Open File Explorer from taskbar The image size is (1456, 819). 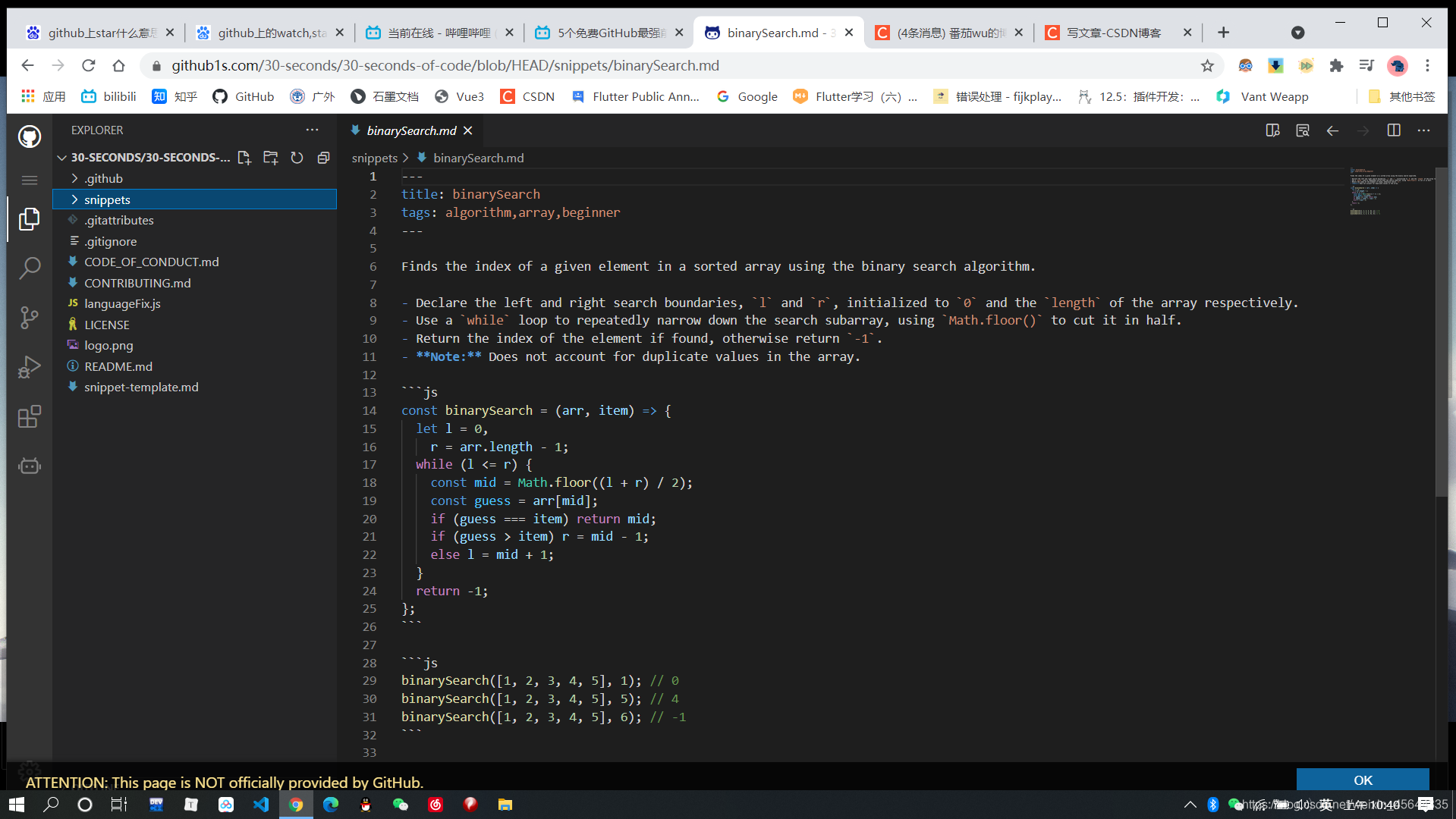pyautogui.click(x=505, y=805)
